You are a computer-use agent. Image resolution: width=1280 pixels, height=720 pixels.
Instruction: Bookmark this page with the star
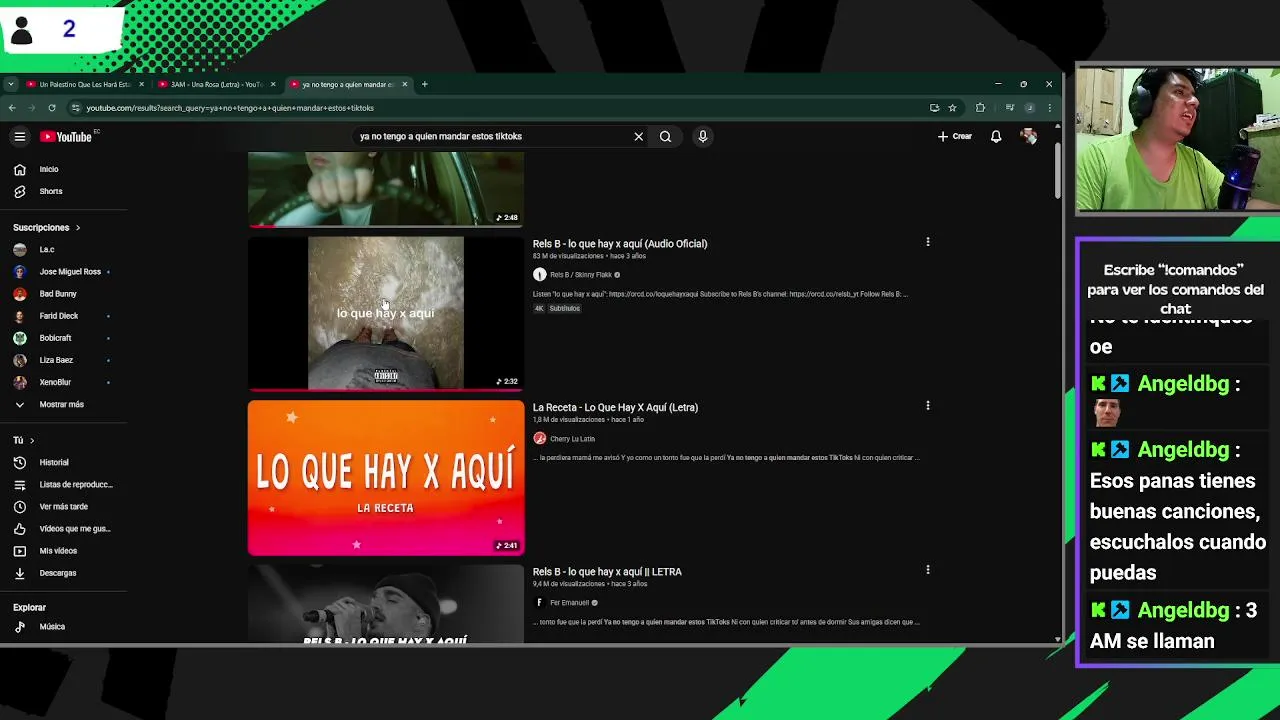click(x=952, y=108)
